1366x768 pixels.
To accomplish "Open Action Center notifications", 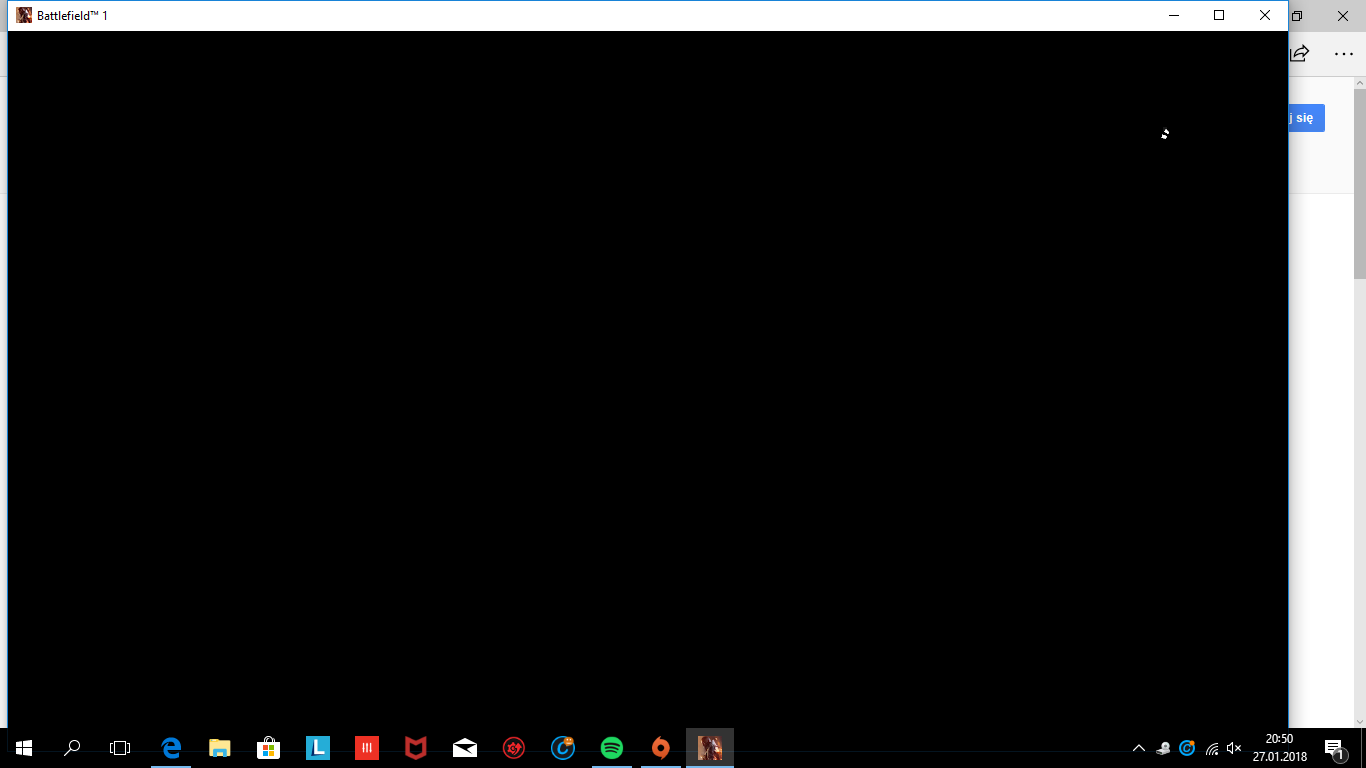I will click(x=1334, y=748).
